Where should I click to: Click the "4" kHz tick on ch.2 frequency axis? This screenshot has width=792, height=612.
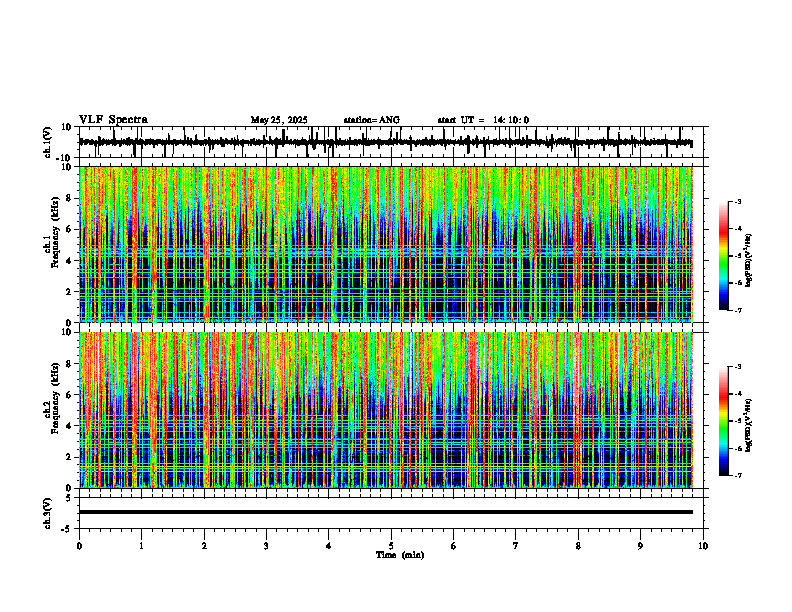tap(70, 426)
